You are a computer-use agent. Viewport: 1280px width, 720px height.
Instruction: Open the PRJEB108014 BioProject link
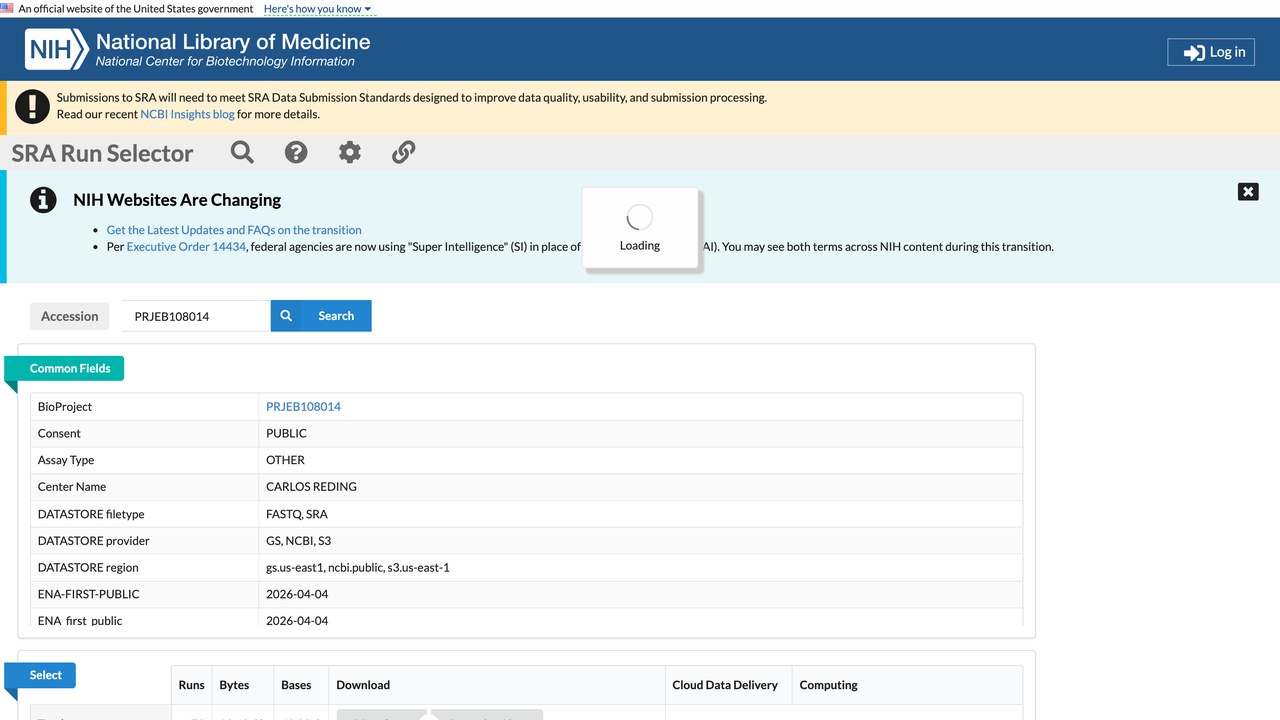tap(303, 407)
